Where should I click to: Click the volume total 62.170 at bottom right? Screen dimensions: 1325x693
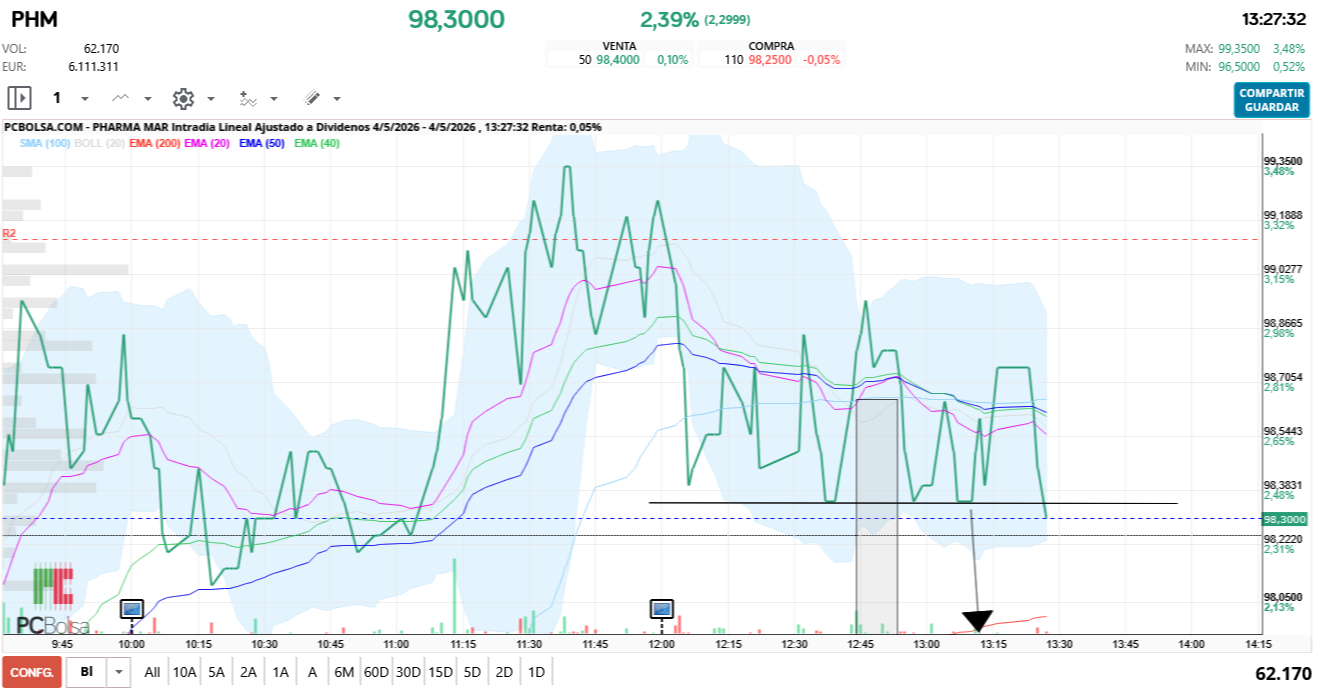(x=1283, y=674)
